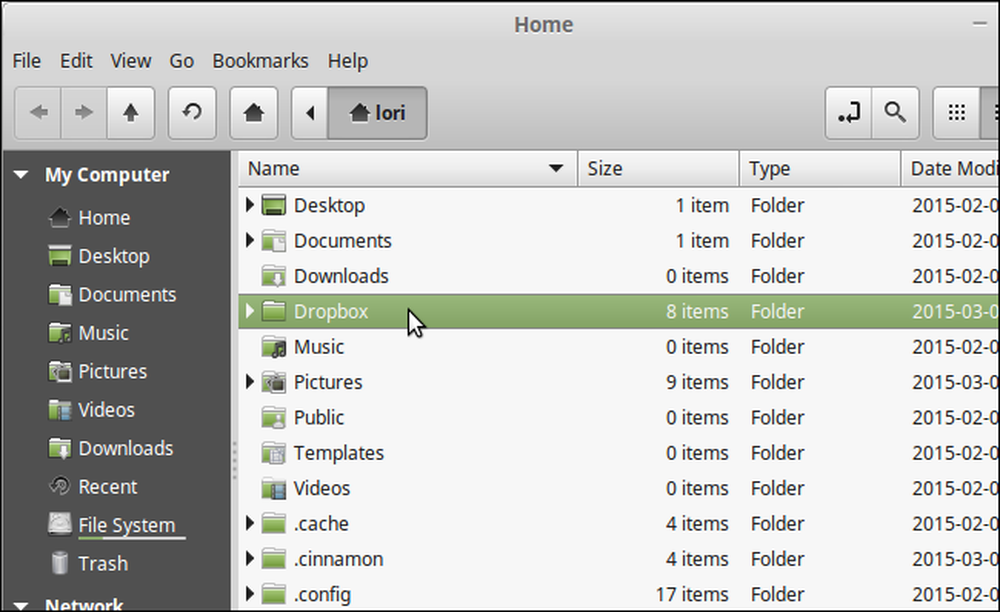Click the Dropbox folder icon in list
This screenshot has width=1000, height=612.
pyautogui.click(x=274, y=311)
